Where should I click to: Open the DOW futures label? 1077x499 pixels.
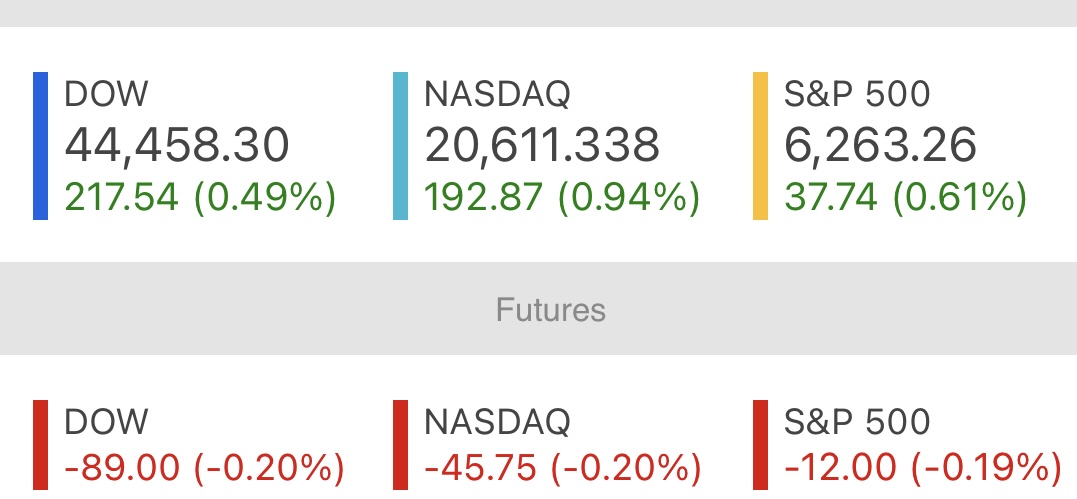pyautogui.click(x=106, y=422)
